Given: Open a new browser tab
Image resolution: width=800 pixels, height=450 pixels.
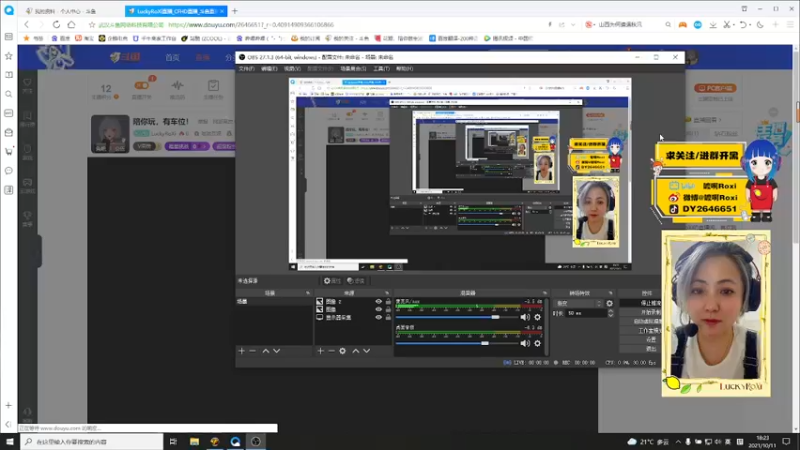Looking at the screenshot, I should point(235,11).
